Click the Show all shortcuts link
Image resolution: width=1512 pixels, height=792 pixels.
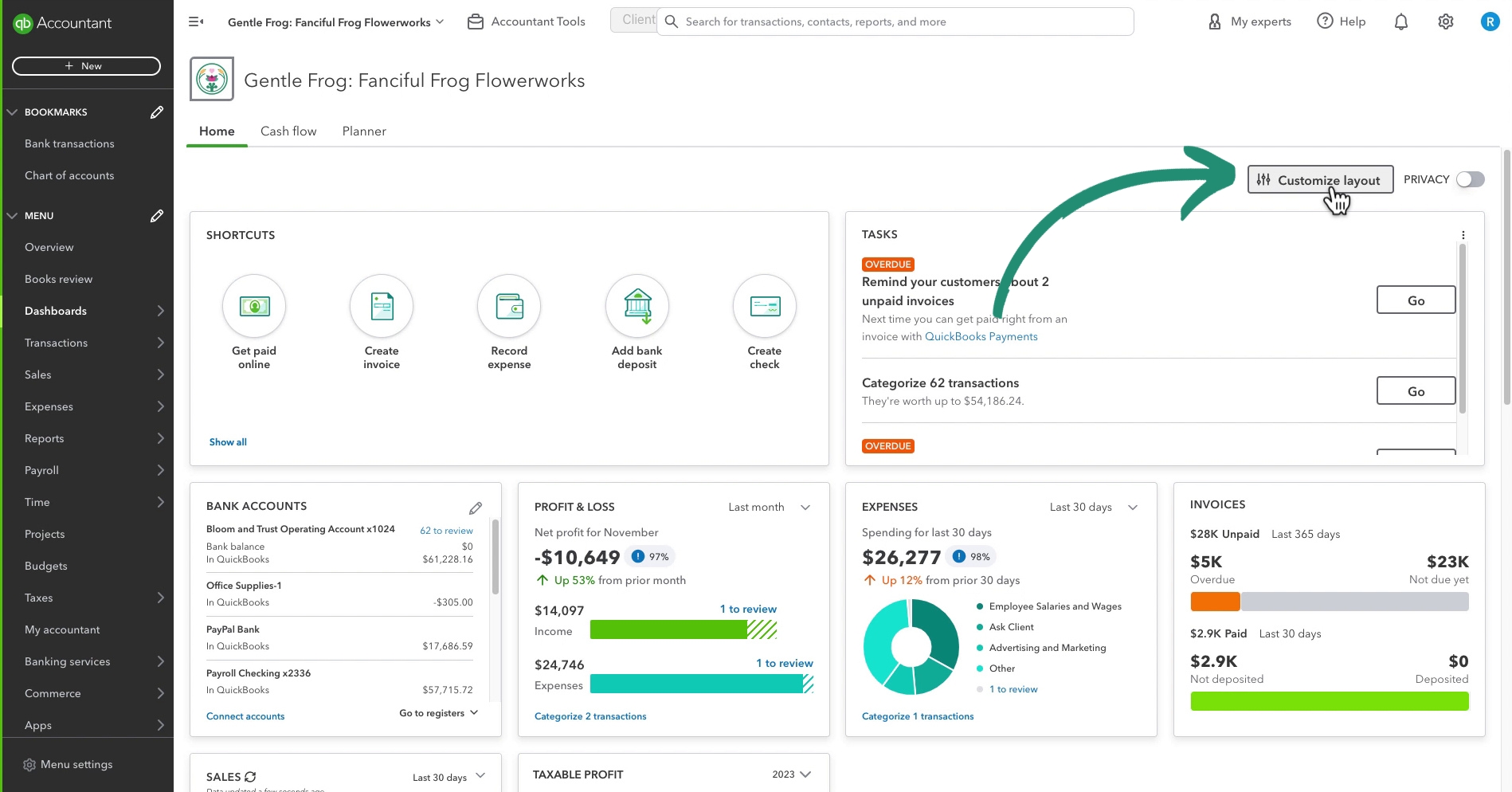click(228, 442)
